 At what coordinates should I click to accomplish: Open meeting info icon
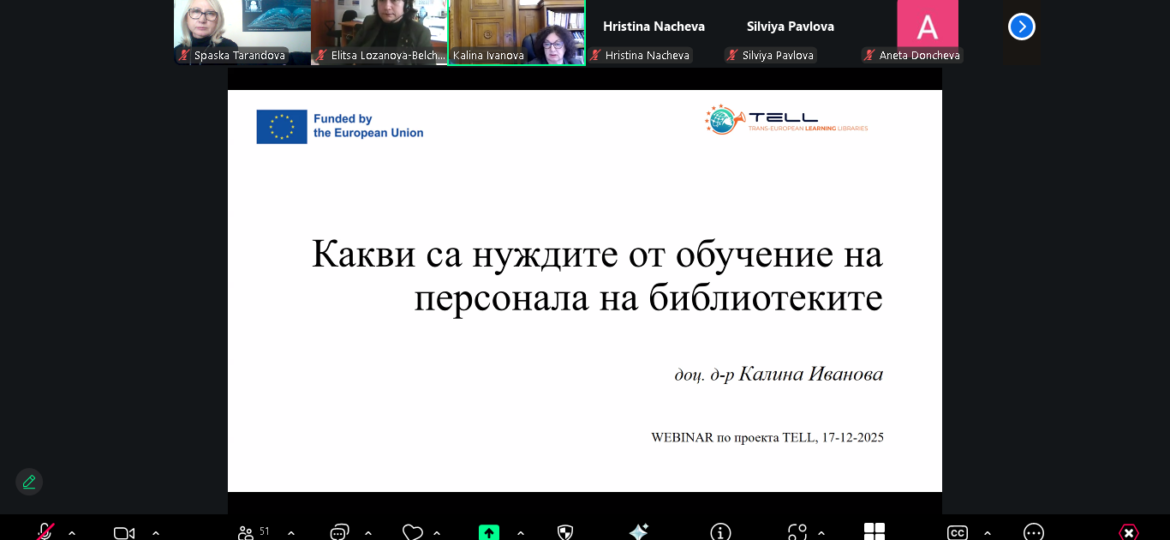(x=720, y=532)
